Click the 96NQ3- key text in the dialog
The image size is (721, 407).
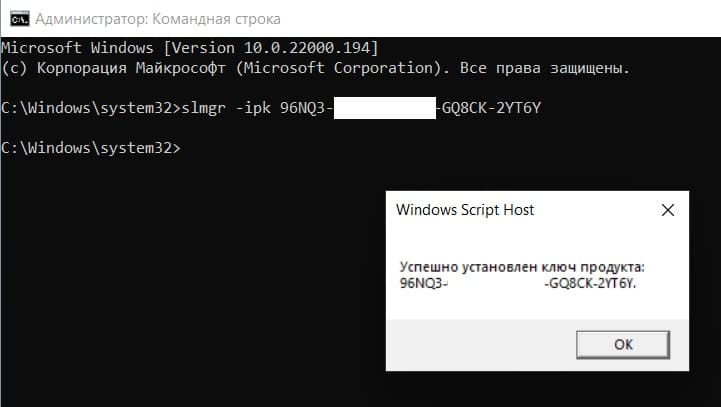pos(423,283)
